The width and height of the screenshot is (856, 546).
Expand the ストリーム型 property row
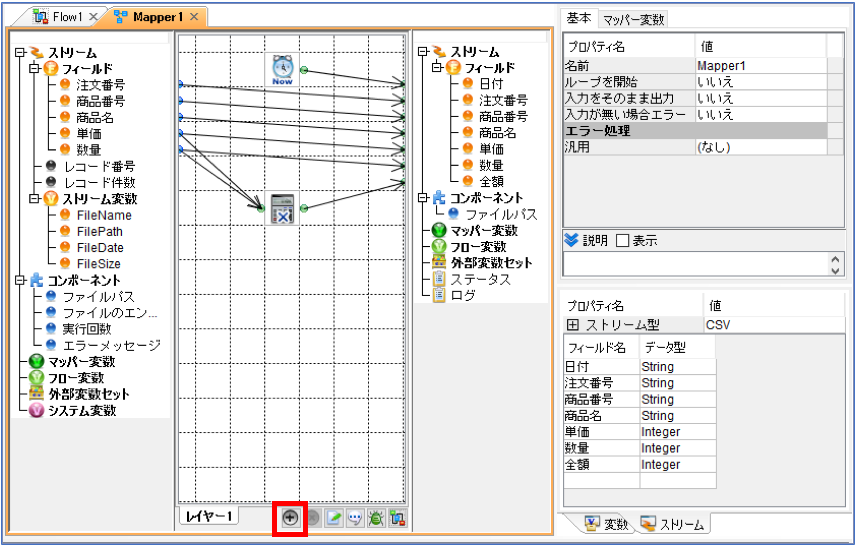pos(573,325)
